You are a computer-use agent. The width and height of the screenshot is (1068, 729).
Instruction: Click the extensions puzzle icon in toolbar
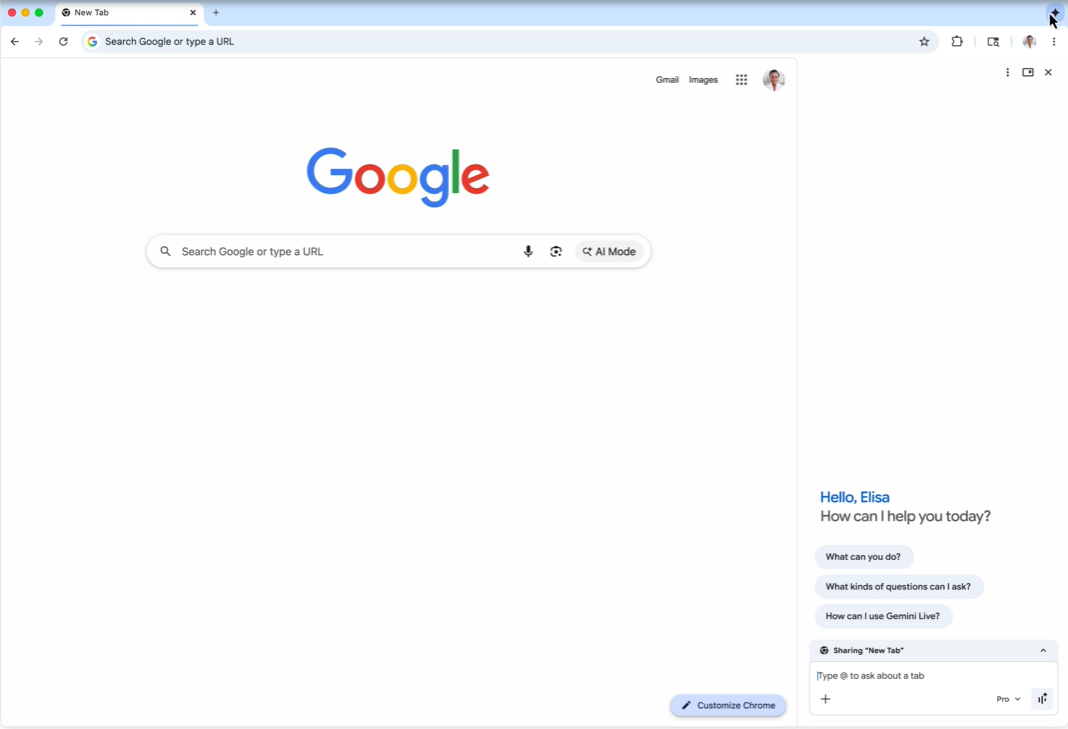coord(957,41)
